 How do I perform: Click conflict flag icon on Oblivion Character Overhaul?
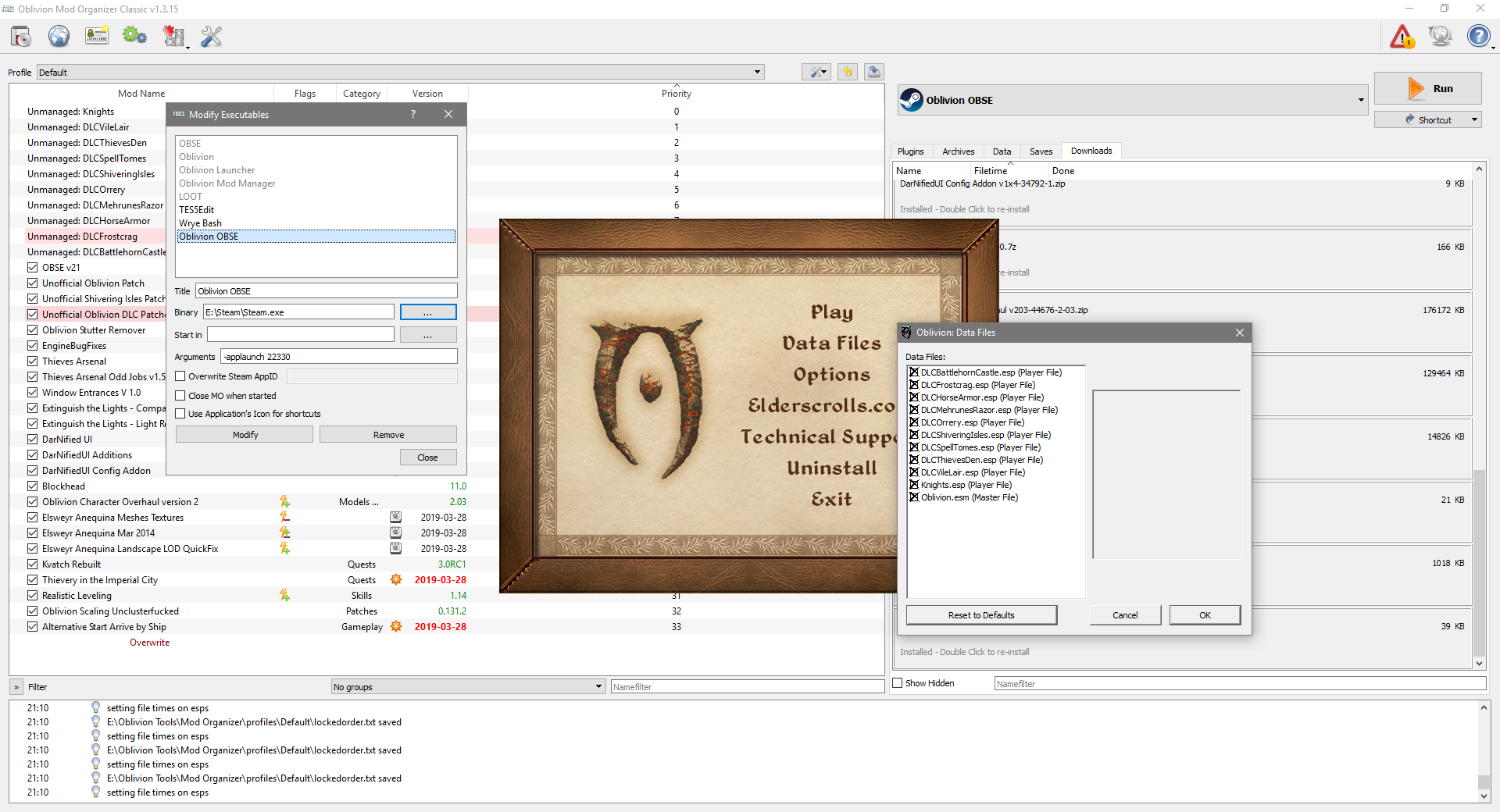pos(284,501)
